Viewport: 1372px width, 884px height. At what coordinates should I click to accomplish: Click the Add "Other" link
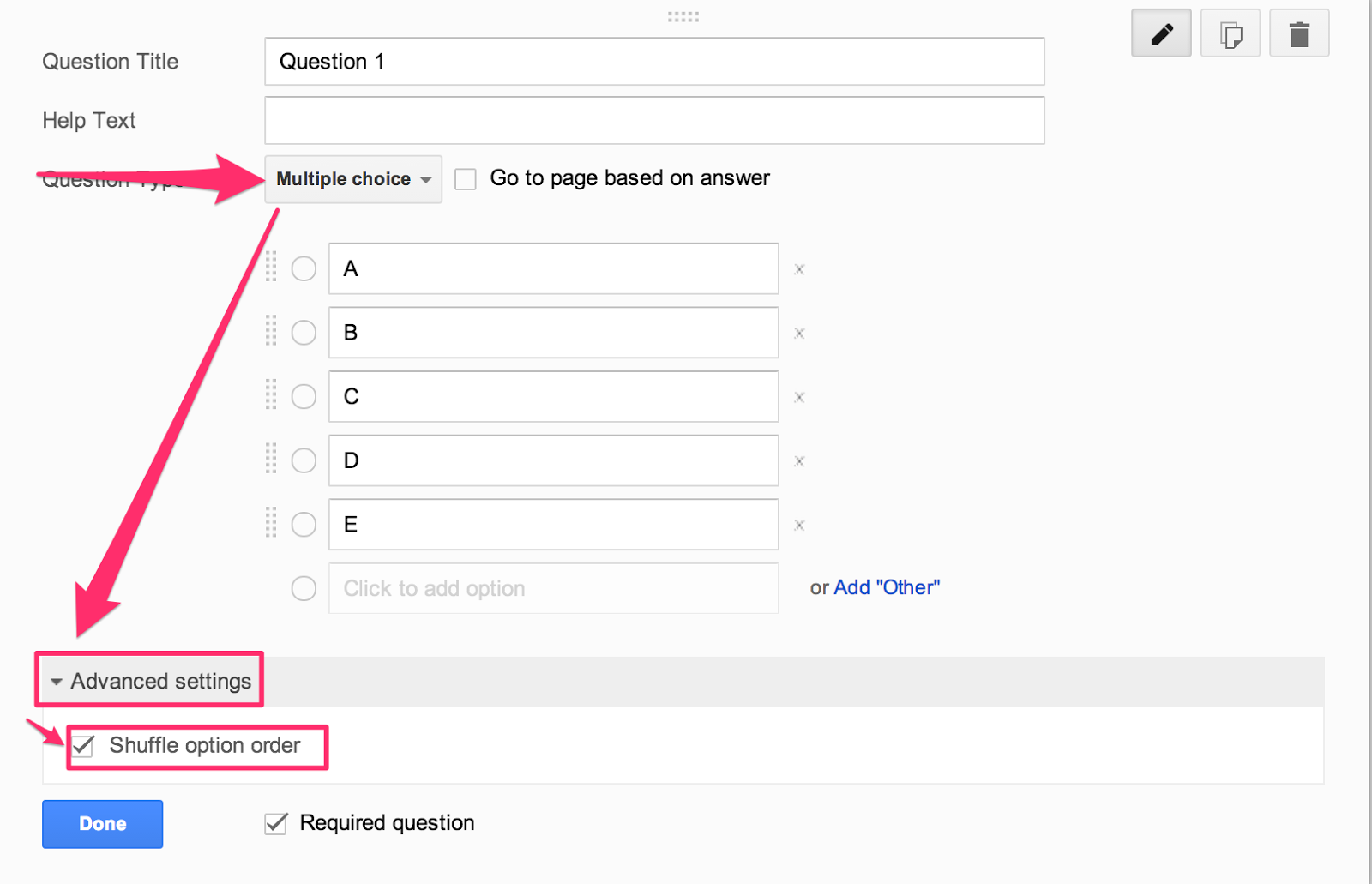[x=887, y=587]
